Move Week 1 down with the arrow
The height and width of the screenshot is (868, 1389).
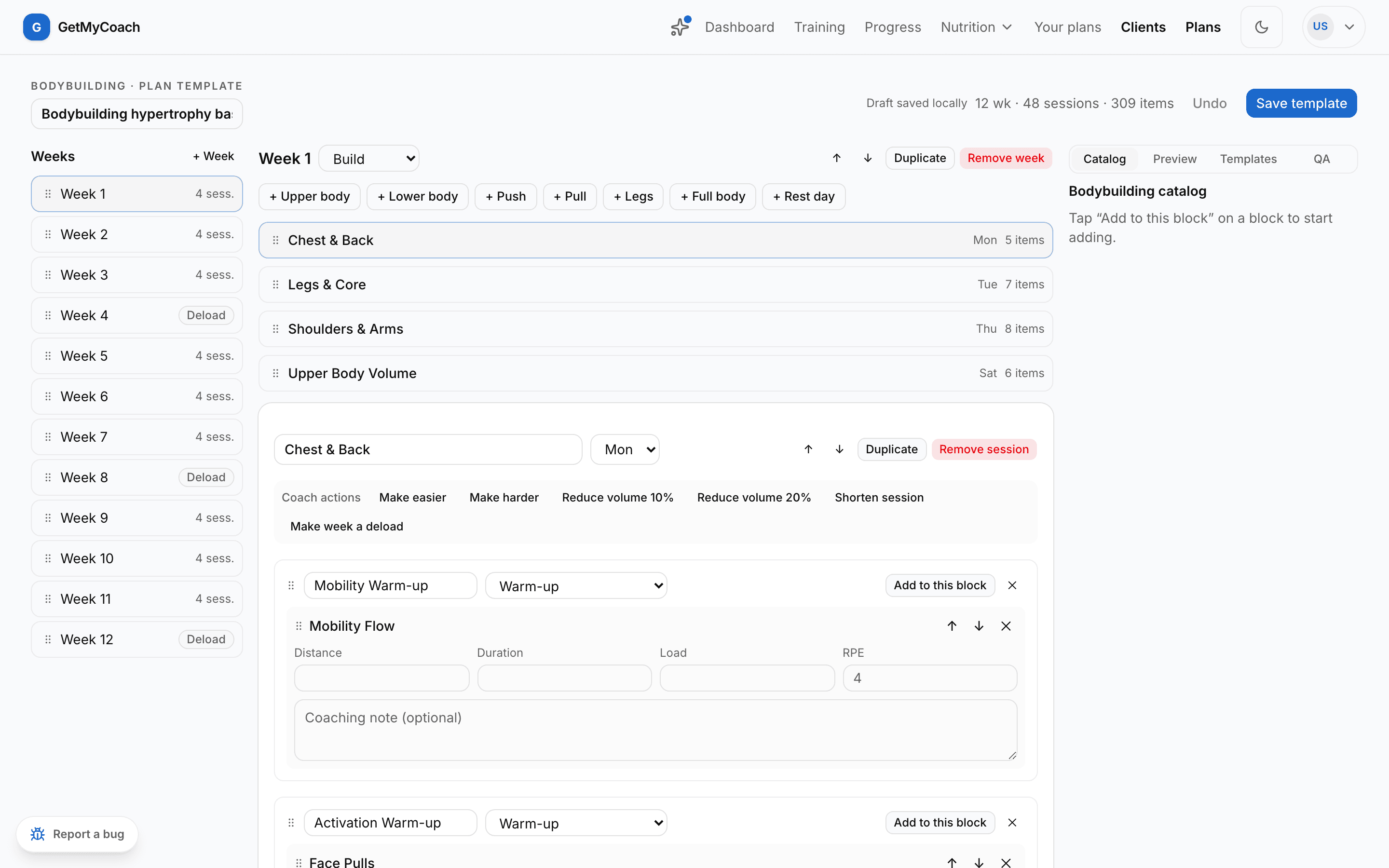point(868,158)
